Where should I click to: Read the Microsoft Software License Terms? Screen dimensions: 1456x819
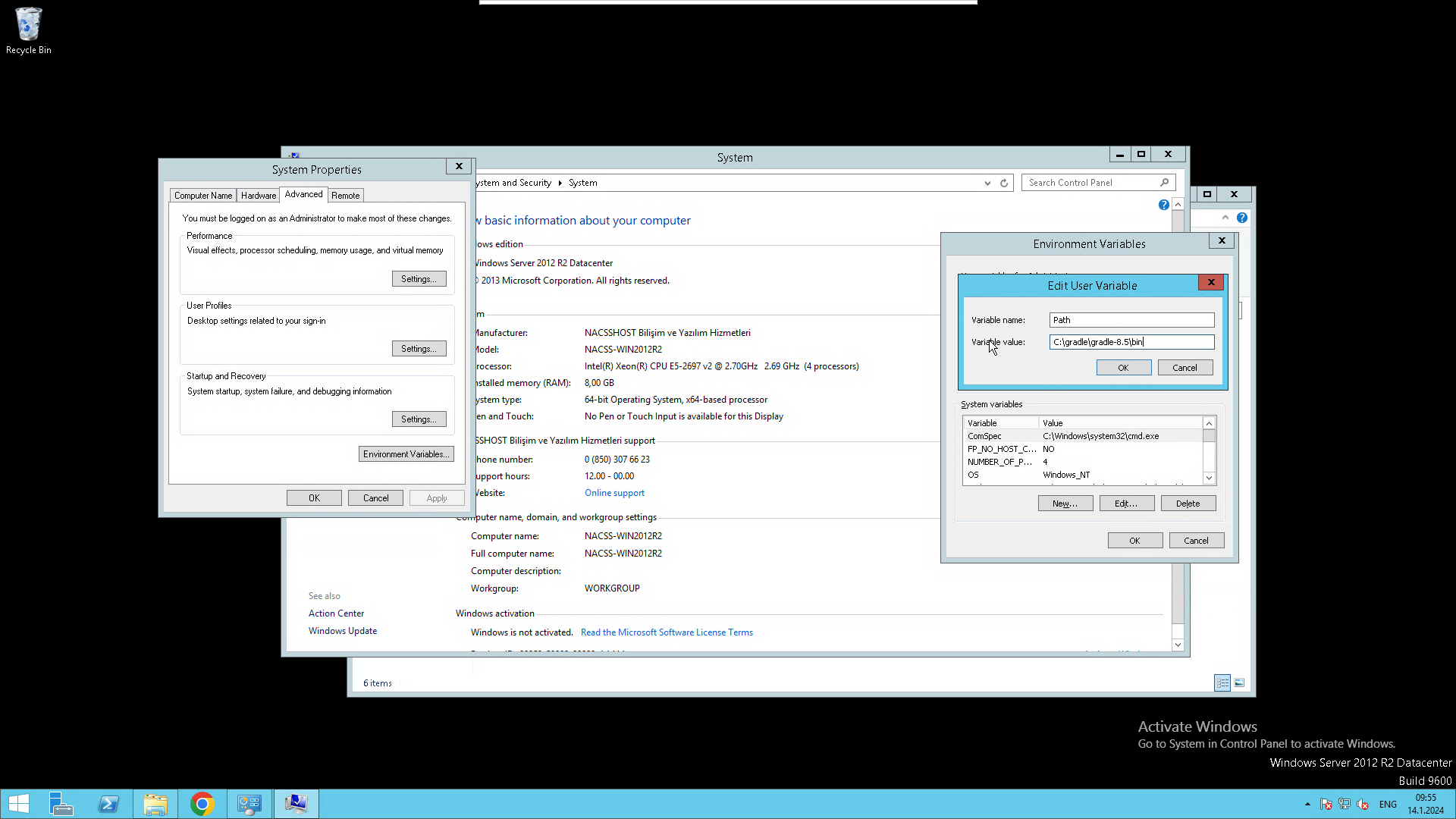[667, 632]
